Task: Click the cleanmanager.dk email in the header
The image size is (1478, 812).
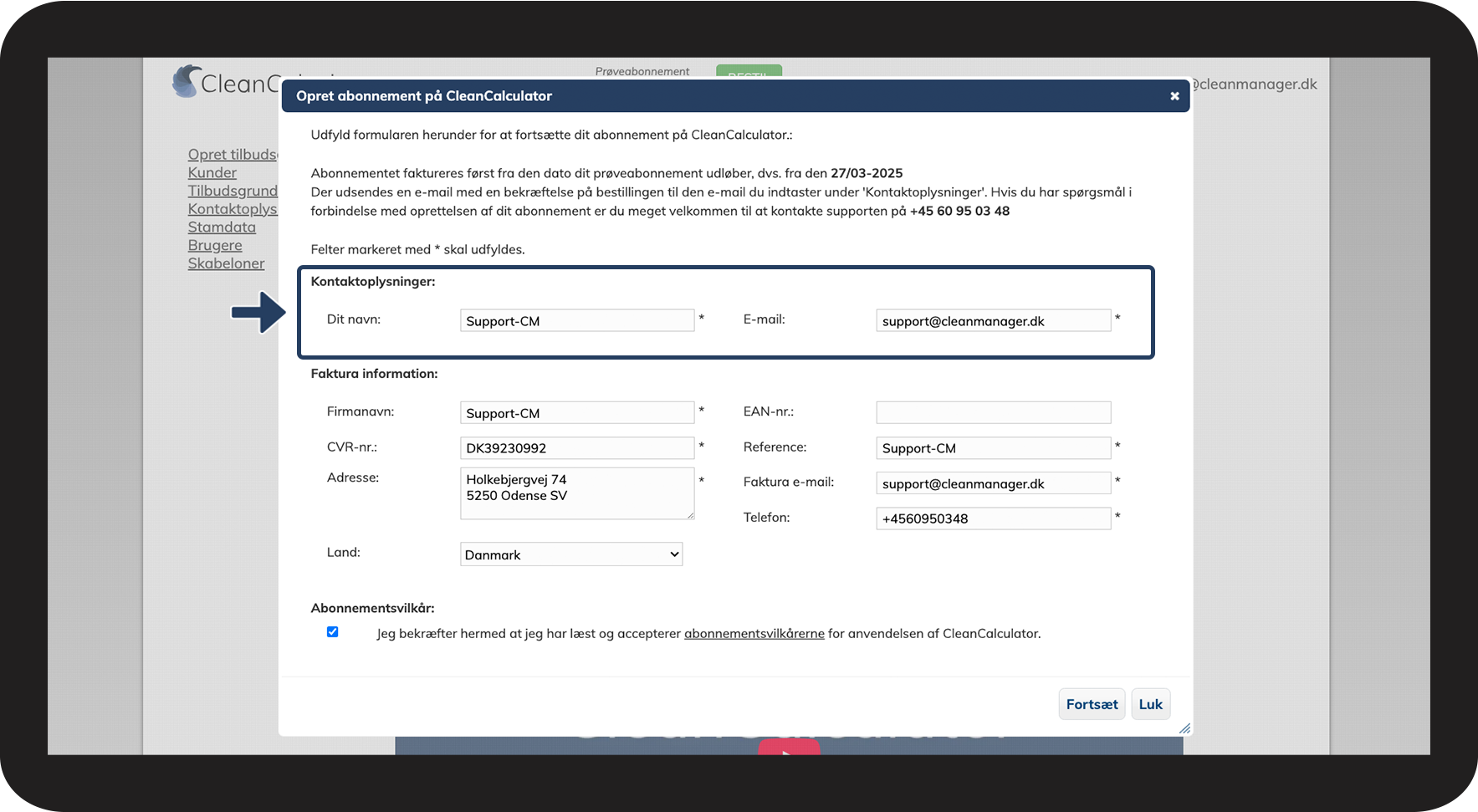Action: 1253,84
